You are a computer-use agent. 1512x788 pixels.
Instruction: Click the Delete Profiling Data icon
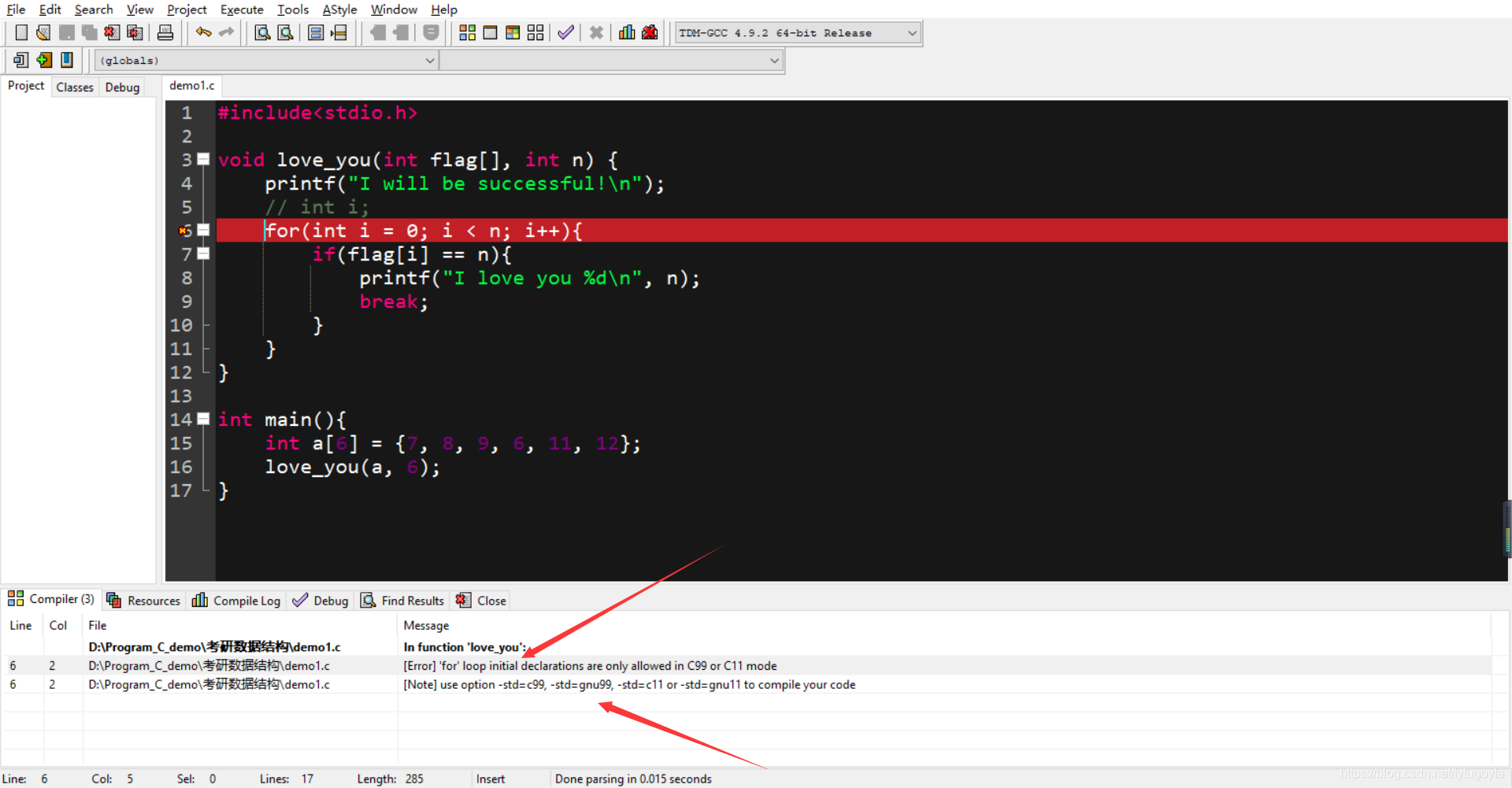649,32
